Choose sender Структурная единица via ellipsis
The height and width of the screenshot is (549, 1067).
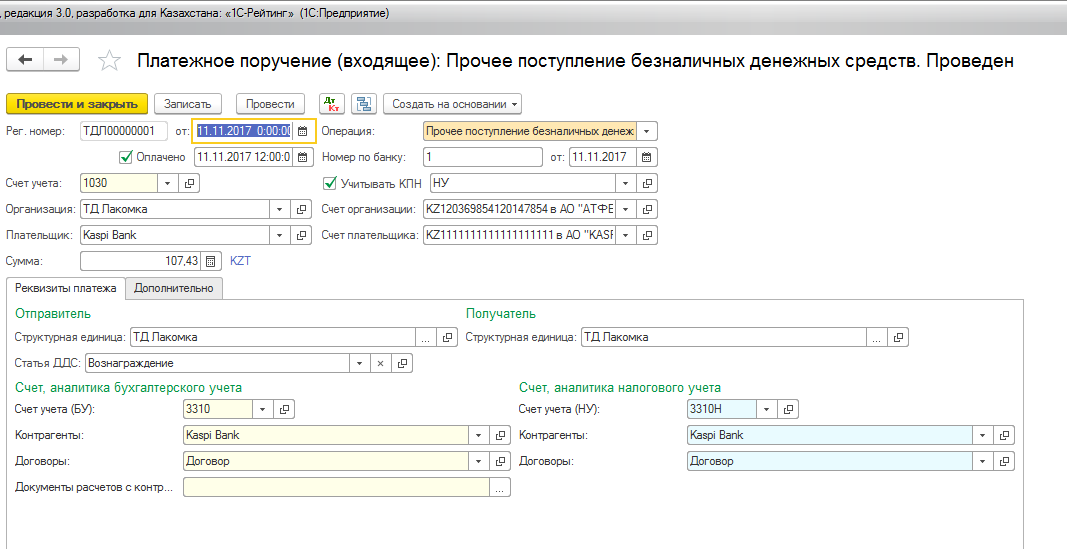tap(425, 337)
